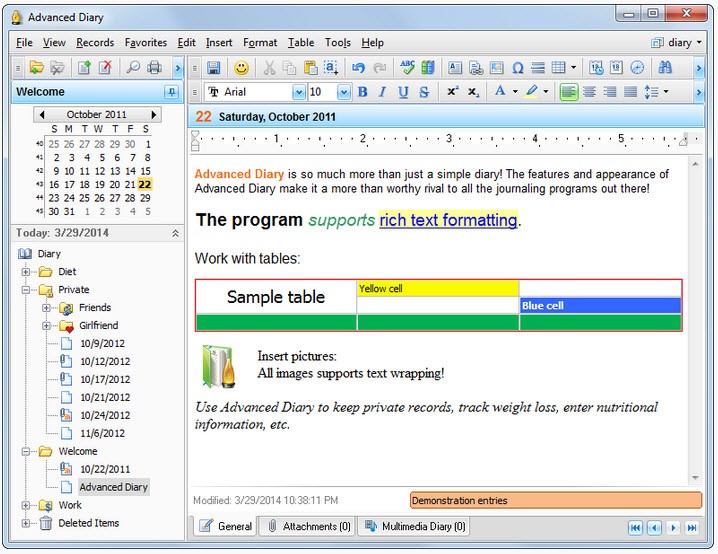Viewport: 718px width, 554px height.
Task: Click the 'rich text formatting' hyperlink
Action: point(448,220)
